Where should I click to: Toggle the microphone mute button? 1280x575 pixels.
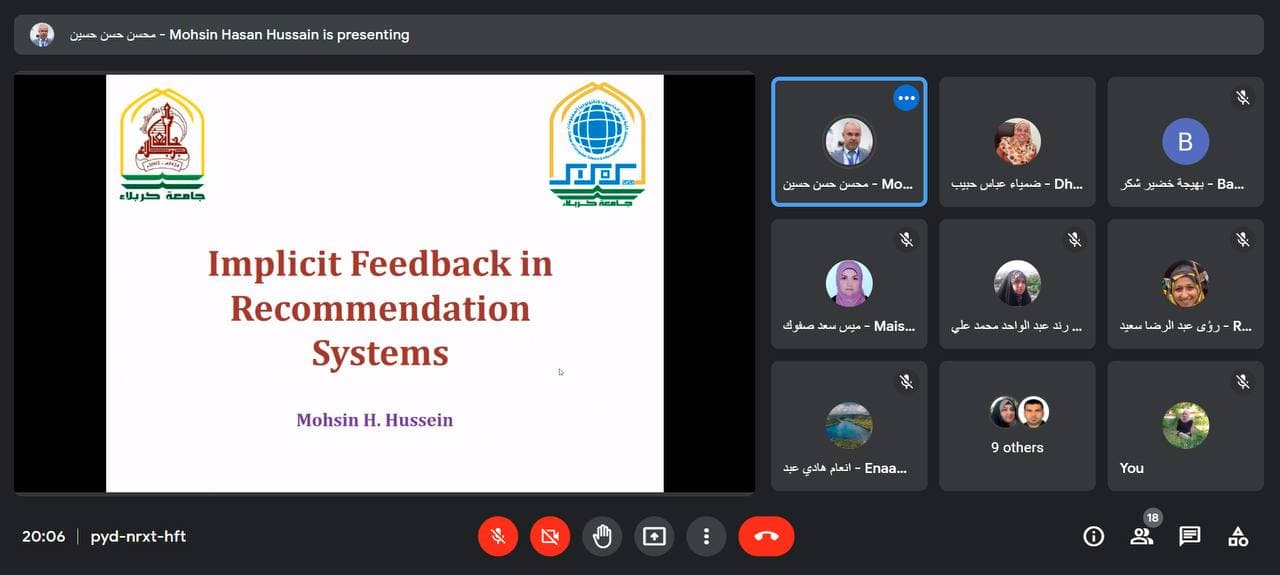coord(498,537)
